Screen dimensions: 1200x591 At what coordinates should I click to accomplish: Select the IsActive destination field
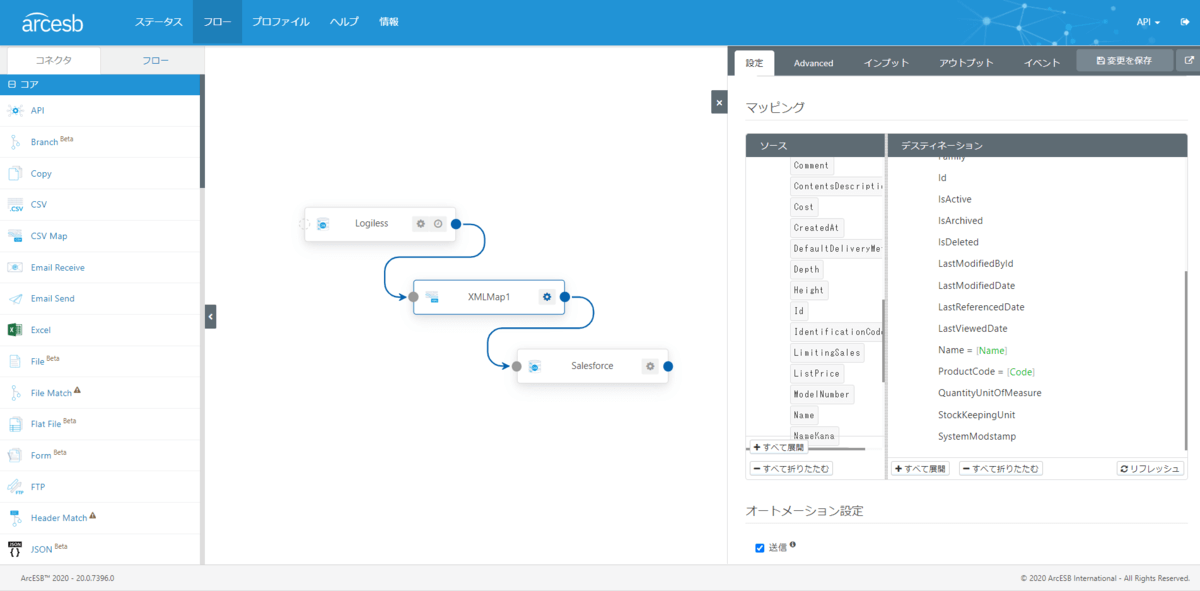(x=954, y=199)
